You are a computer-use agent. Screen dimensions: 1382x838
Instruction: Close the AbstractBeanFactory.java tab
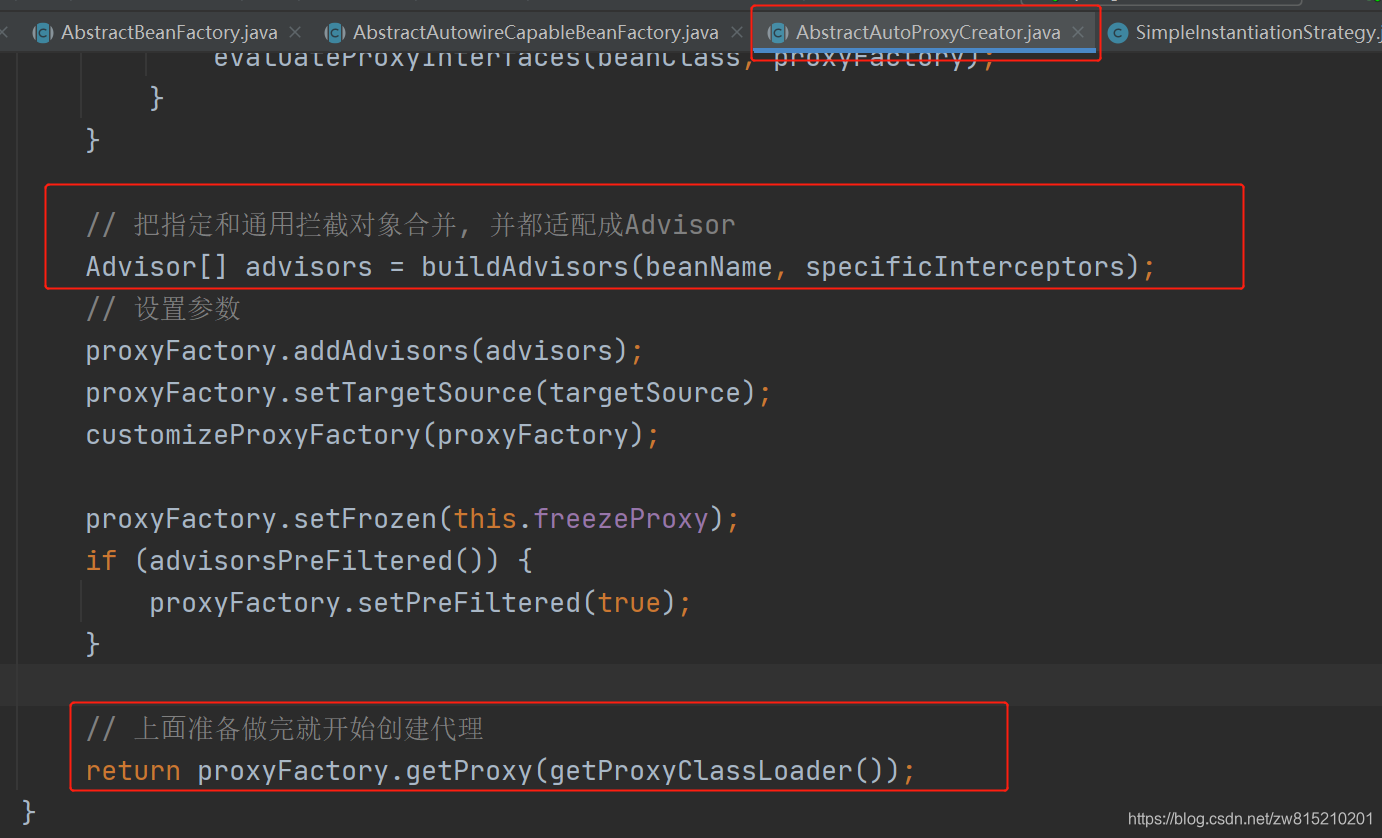pos(294,33)
